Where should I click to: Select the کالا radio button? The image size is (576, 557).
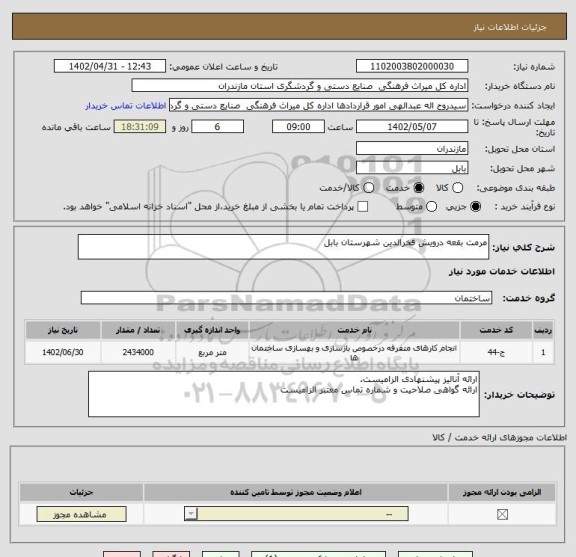click(457, 188)
